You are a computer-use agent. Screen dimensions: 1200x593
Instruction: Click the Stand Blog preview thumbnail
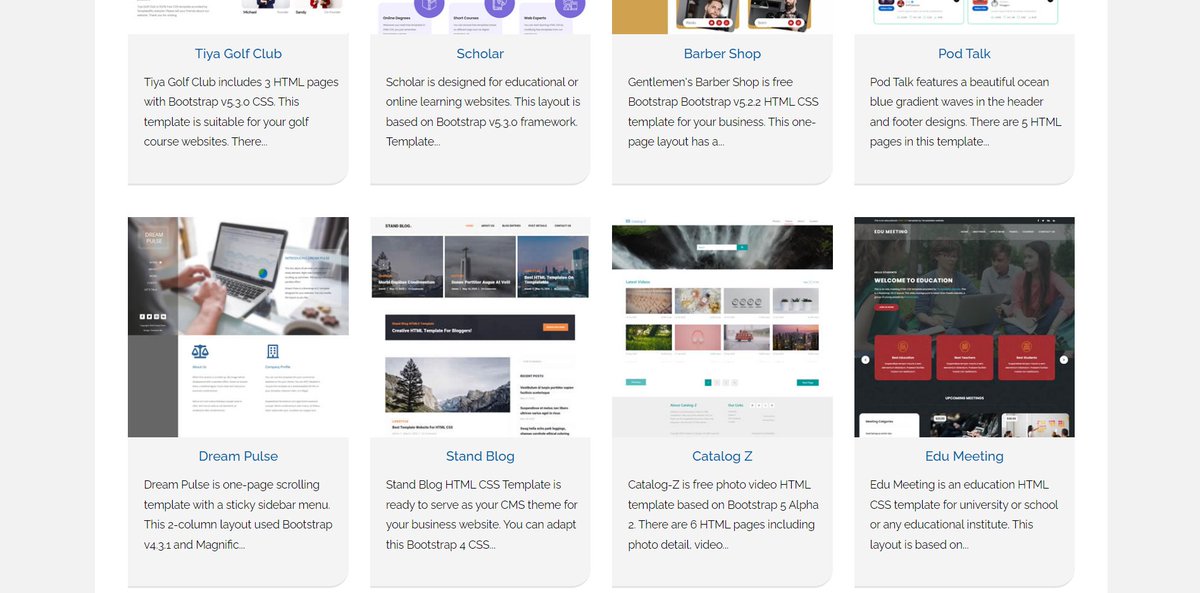point(480,326)
